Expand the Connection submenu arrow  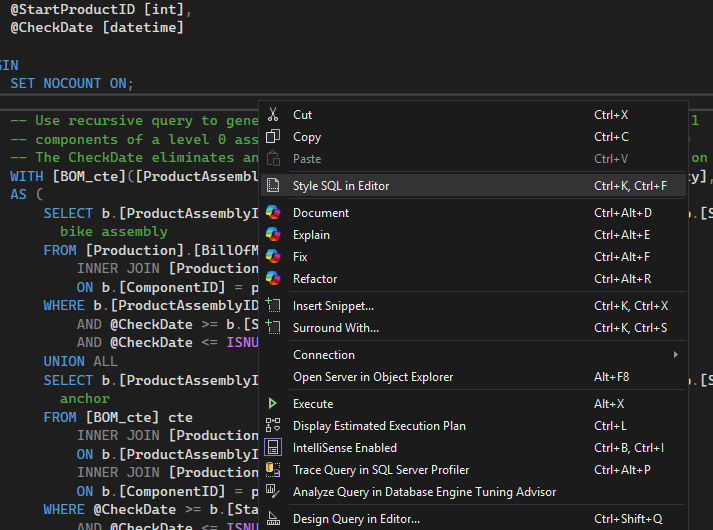coord(676,355)
